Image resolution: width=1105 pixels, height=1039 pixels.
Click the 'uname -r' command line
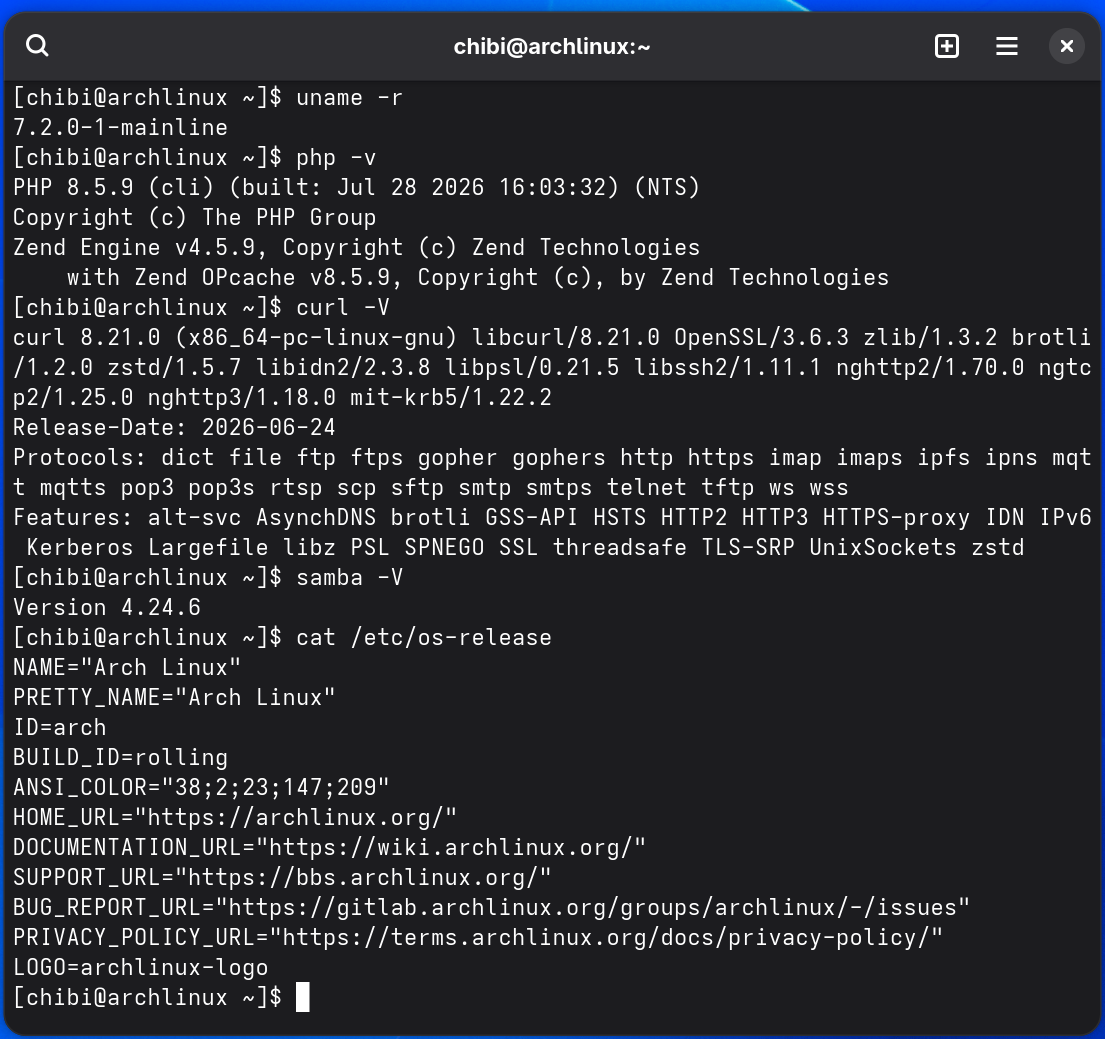[x=208, y=97]
